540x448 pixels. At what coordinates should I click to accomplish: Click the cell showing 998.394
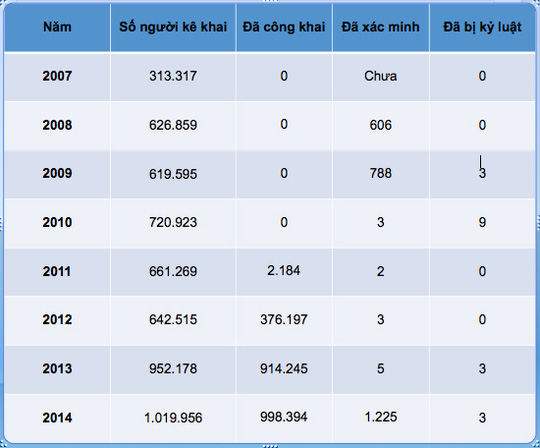(284, 418)
